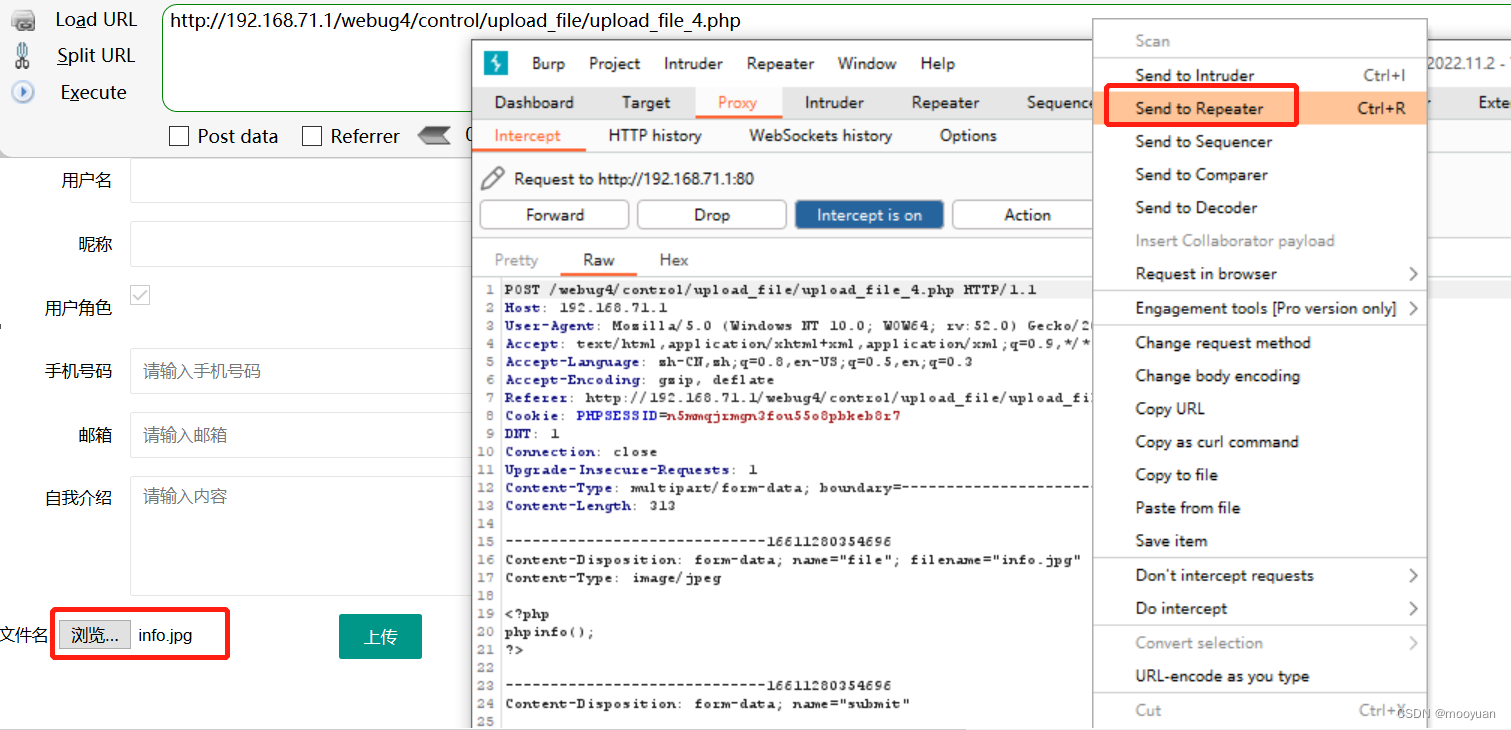Viewport: 1511px width, 730px height.
Task: Click the POST request line text
Action: (x=770, y=290)
